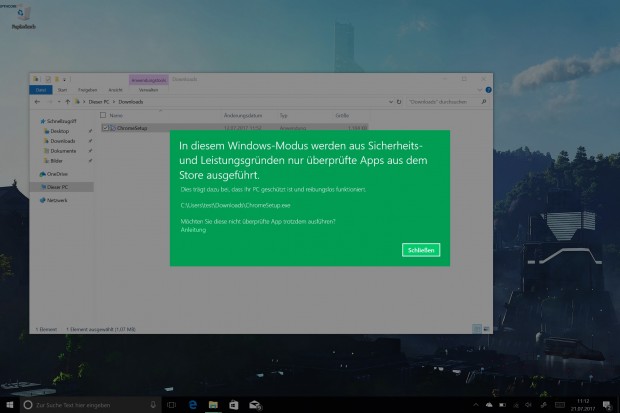Click 'Downloads' in the address bar path
This screenshot has width=620, height=413.
tap(131, 102)
